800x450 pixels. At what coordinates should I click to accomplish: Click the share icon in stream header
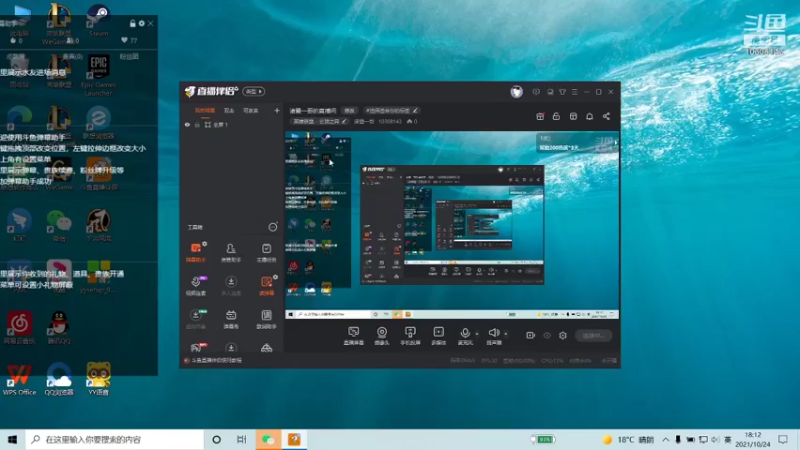[606, 116]
